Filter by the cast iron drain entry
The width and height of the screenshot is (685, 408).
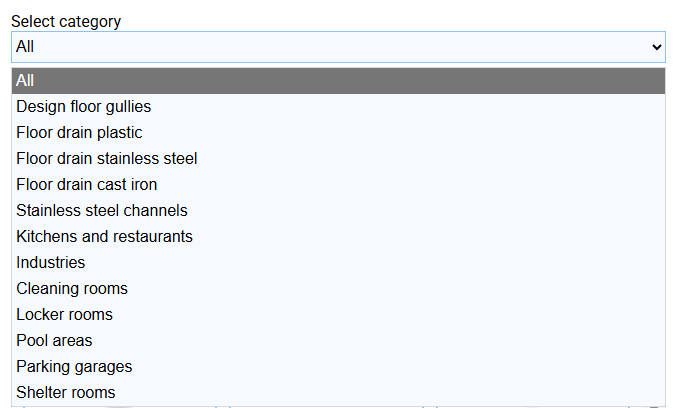coord(87,184)
